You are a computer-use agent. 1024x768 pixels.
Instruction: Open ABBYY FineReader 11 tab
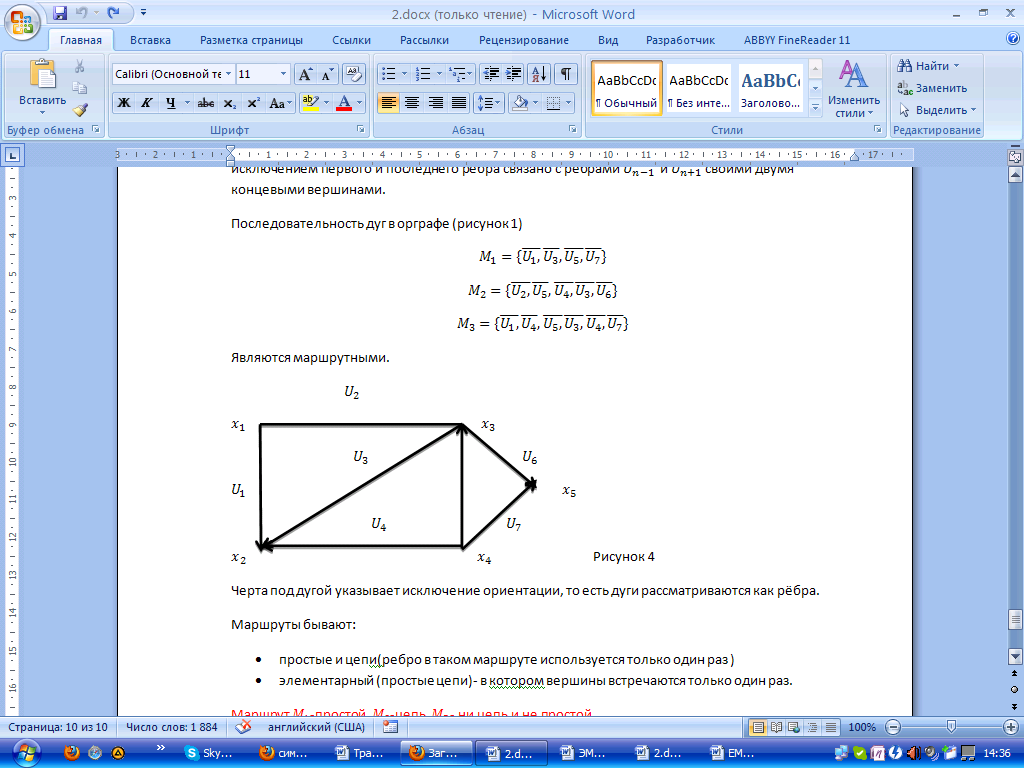(797, 40)
